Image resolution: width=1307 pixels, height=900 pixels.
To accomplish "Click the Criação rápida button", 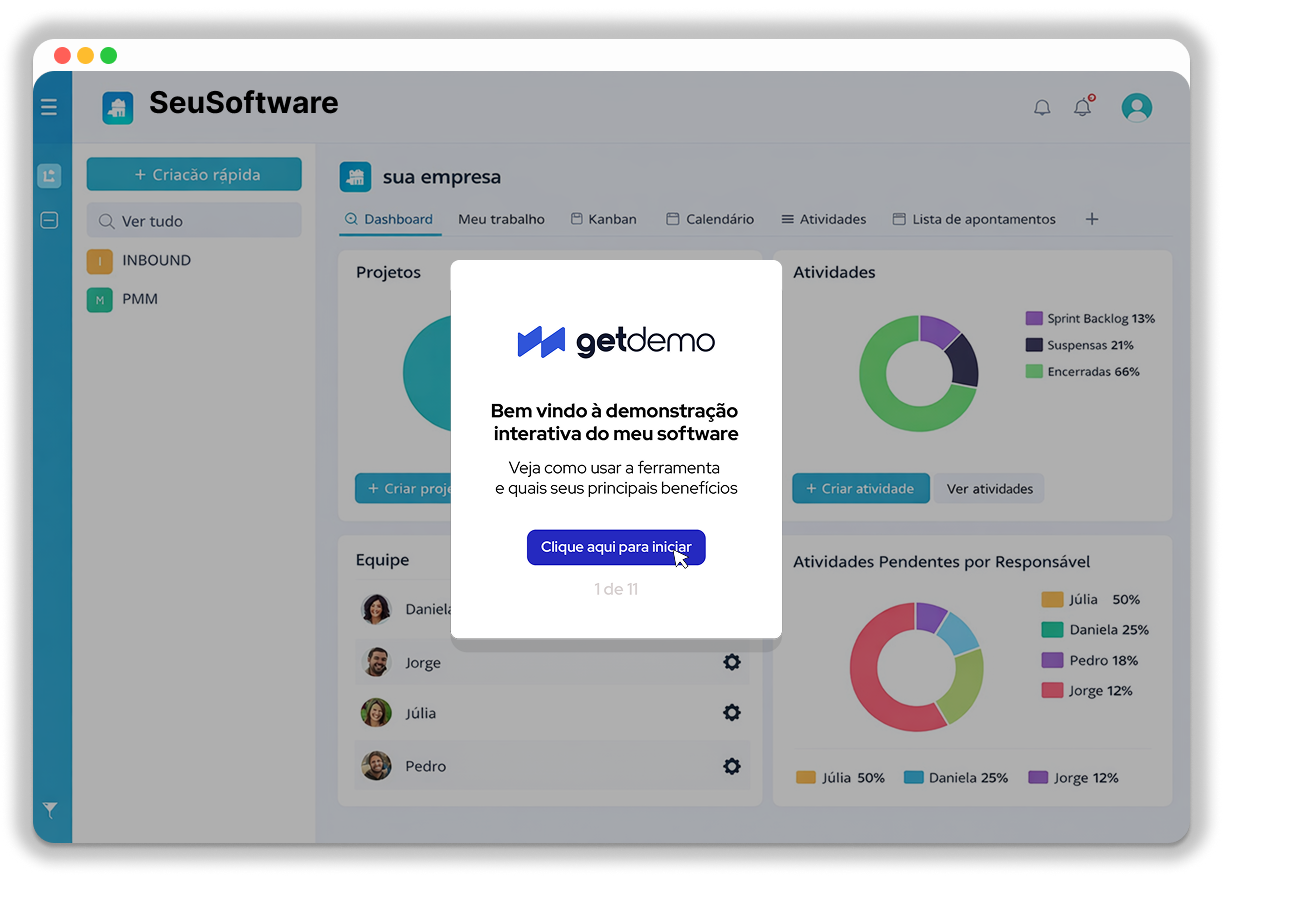I will pyautogui.click(x=194, y=174).
